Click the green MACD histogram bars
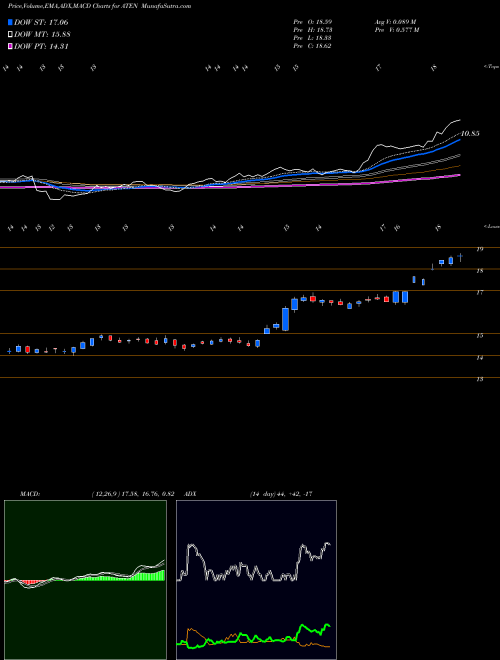Viewport: 500px width, 660px height. 118,577
